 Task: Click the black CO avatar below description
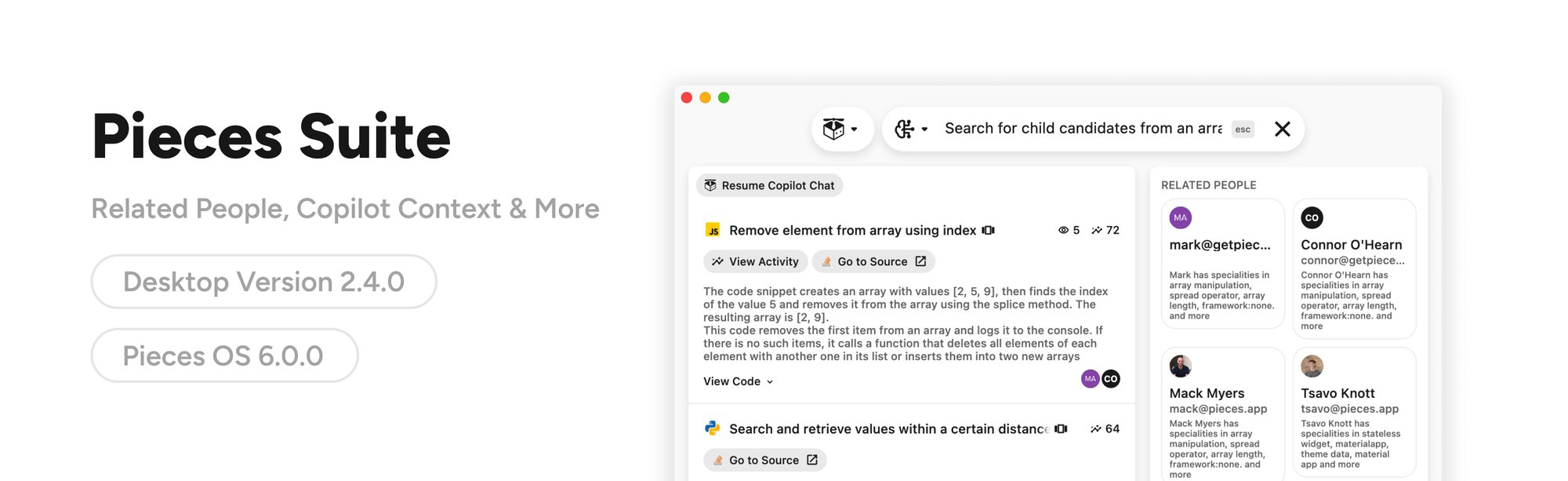(x=1111, y=379)
